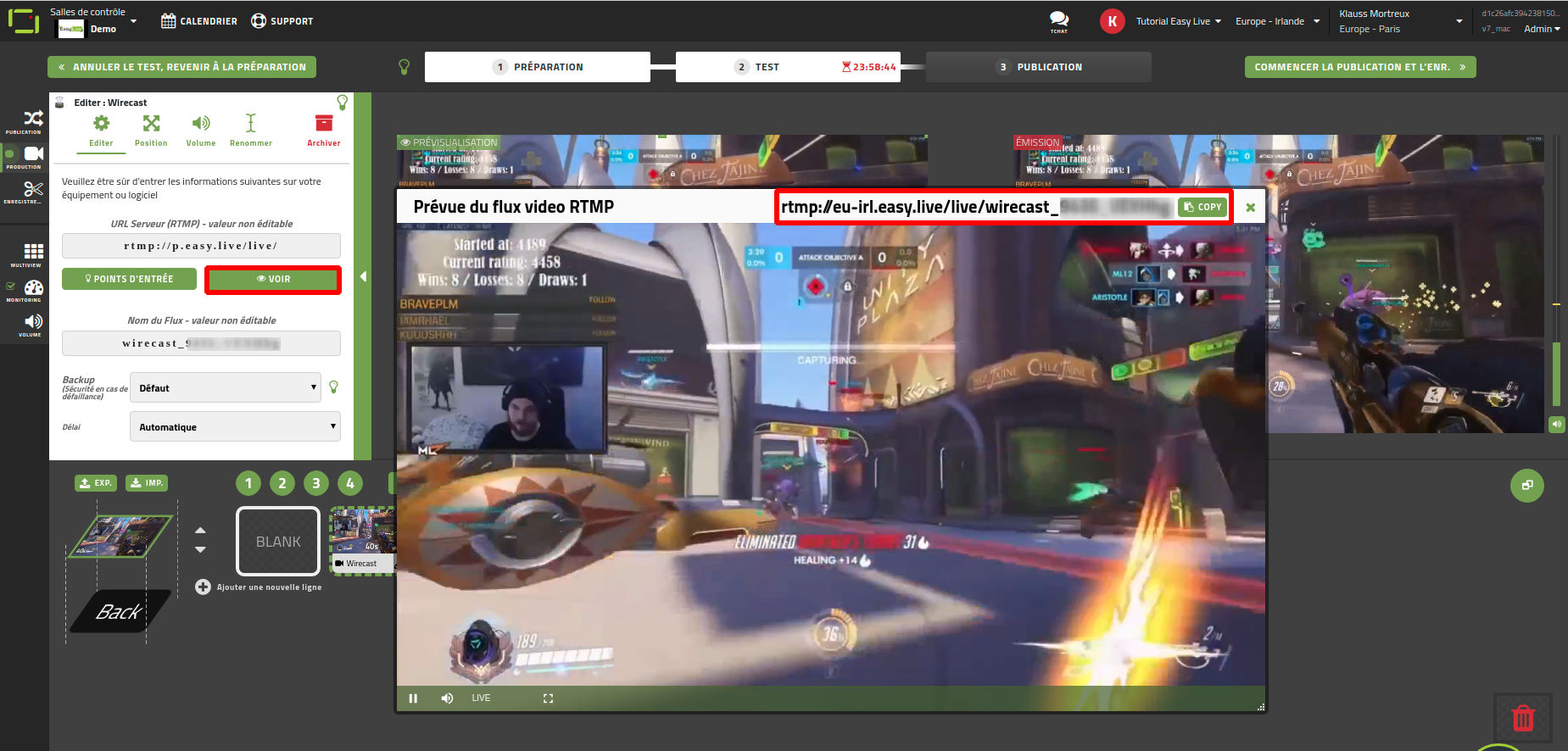Jump to LIVE in preview player
The width and height of the screenshot is (1568, 751).
(481, 698)
